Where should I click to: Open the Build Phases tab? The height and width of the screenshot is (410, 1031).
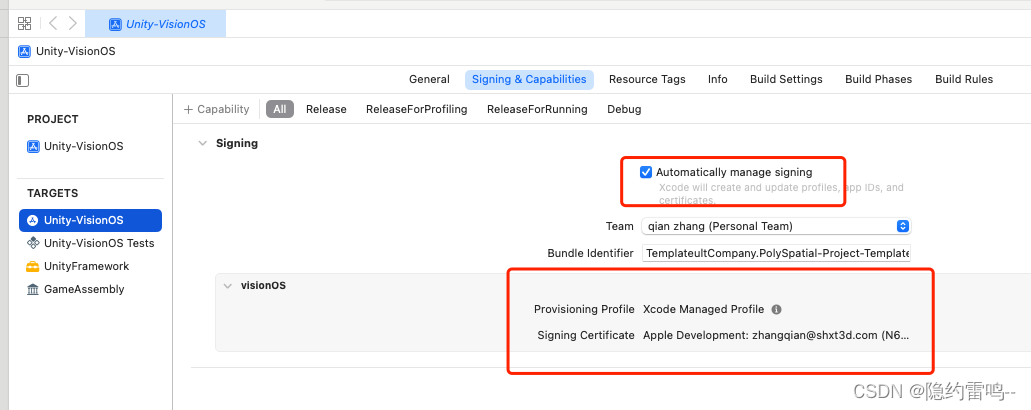pos(878,80)
